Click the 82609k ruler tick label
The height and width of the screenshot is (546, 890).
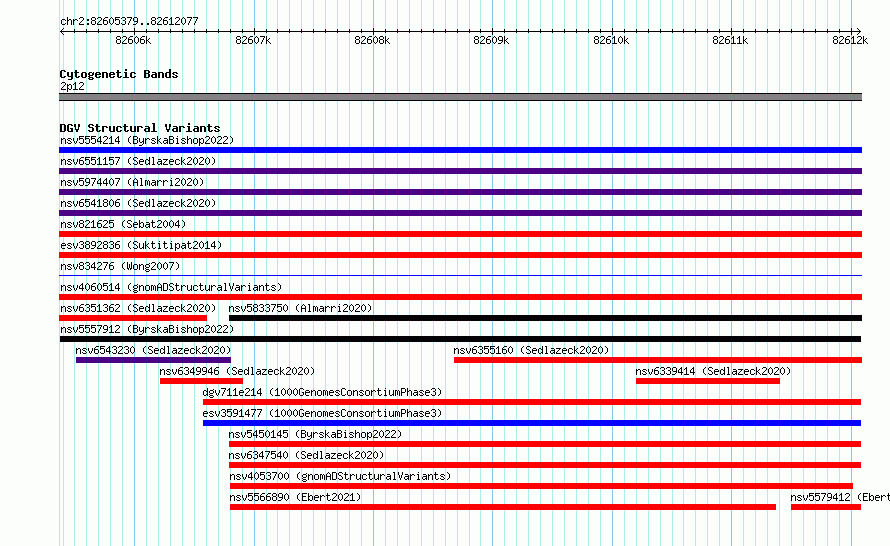[x=491, y=40]
